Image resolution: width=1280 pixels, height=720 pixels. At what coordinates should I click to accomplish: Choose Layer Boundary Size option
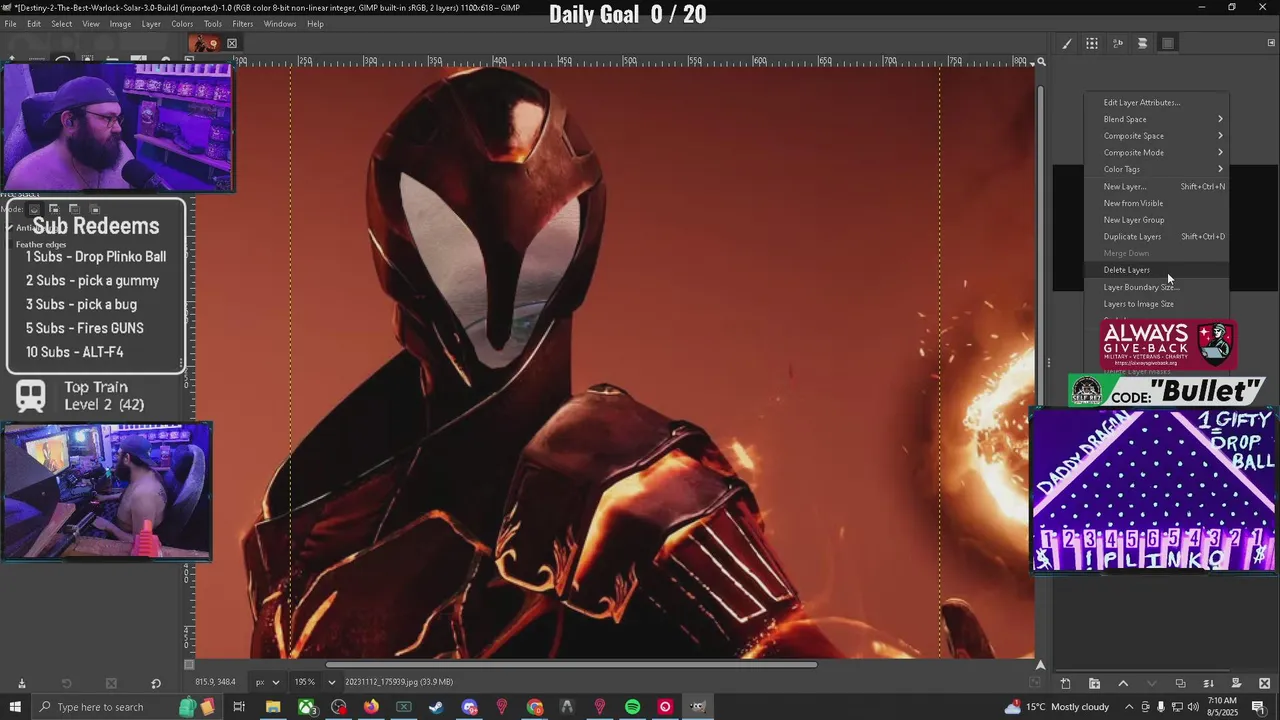[1157, 287]
